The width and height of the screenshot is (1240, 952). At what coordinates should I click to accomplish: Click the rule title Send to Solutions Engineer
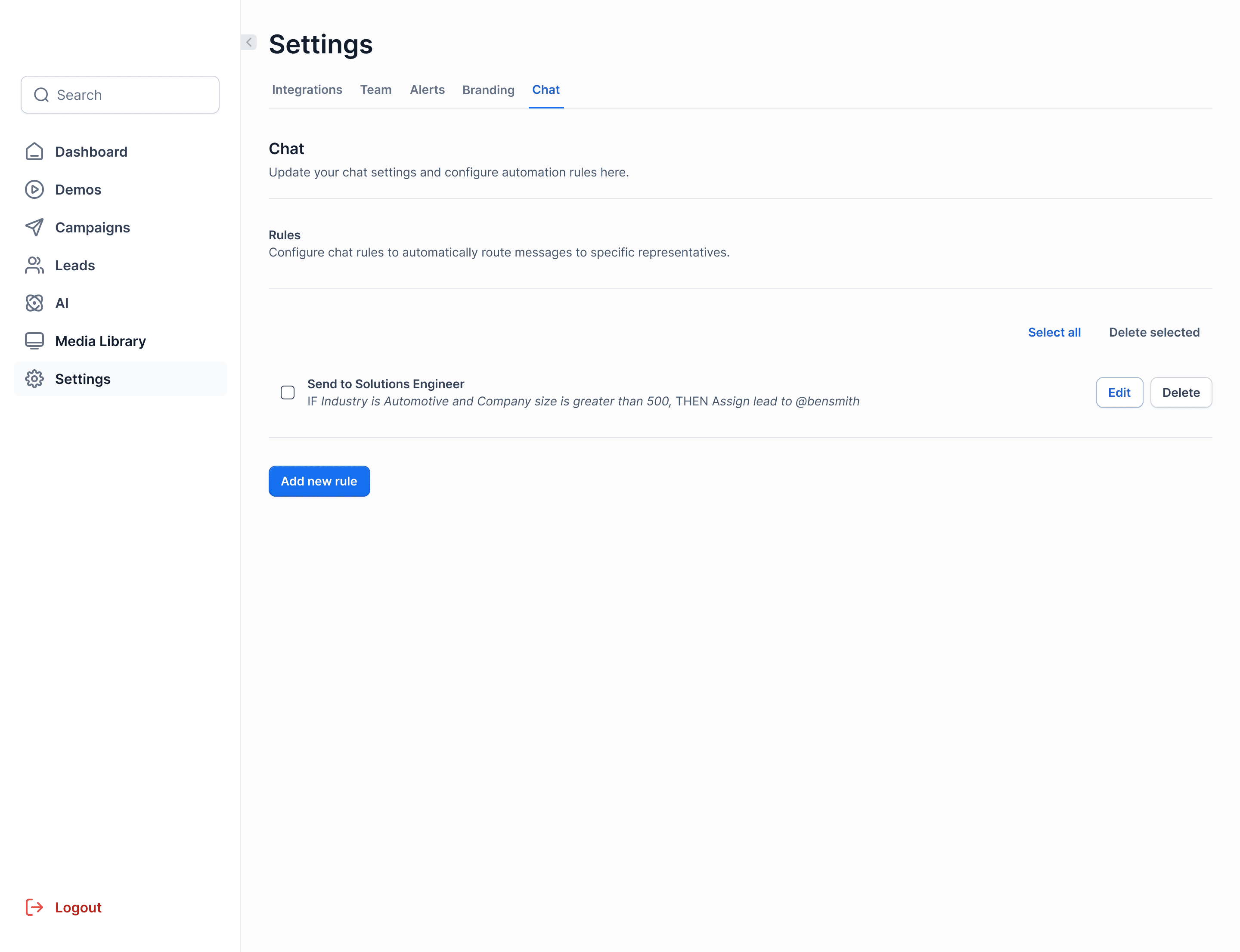[x=385, y=383]
